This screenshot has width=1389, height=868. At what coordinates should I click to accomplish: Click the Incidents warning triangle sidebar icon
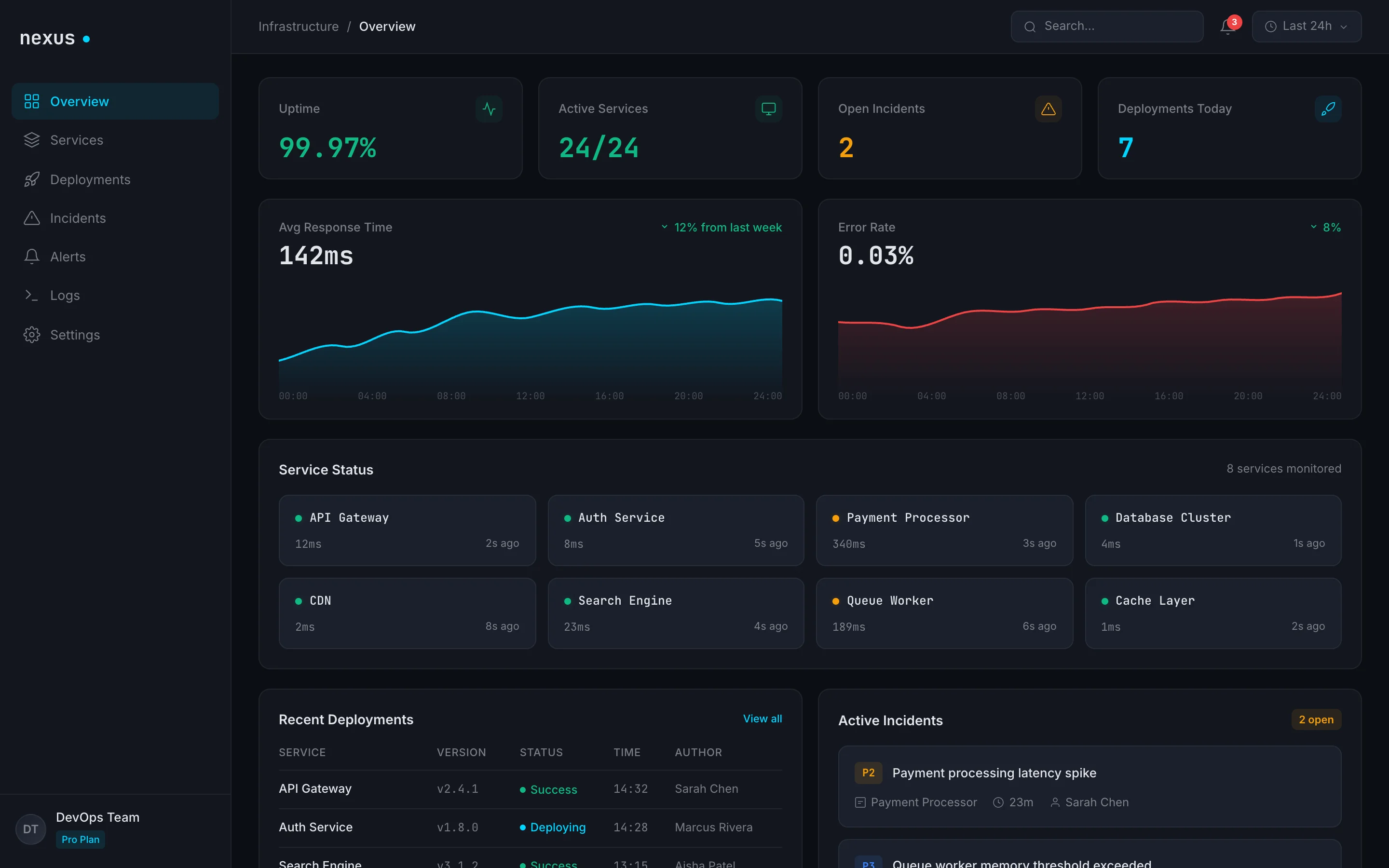[x=31, y=218]
